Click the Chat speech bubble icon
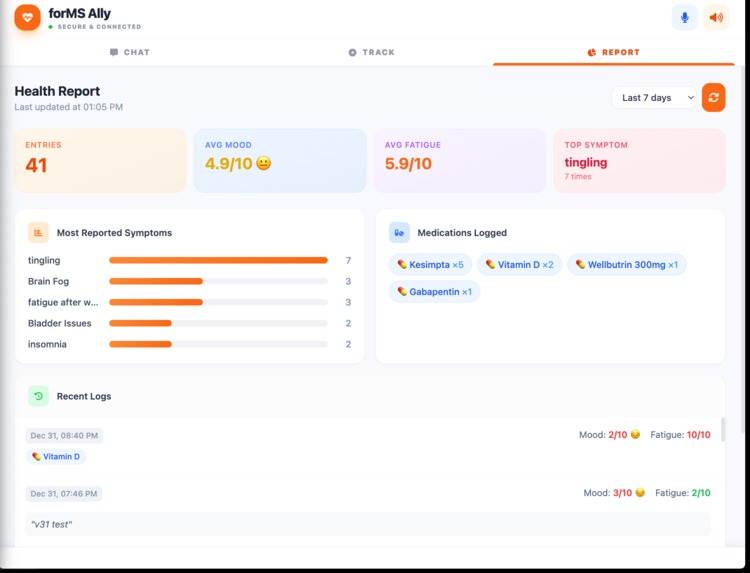The height and width of the screenshot is (573, 750). click(x=114, y=52)
